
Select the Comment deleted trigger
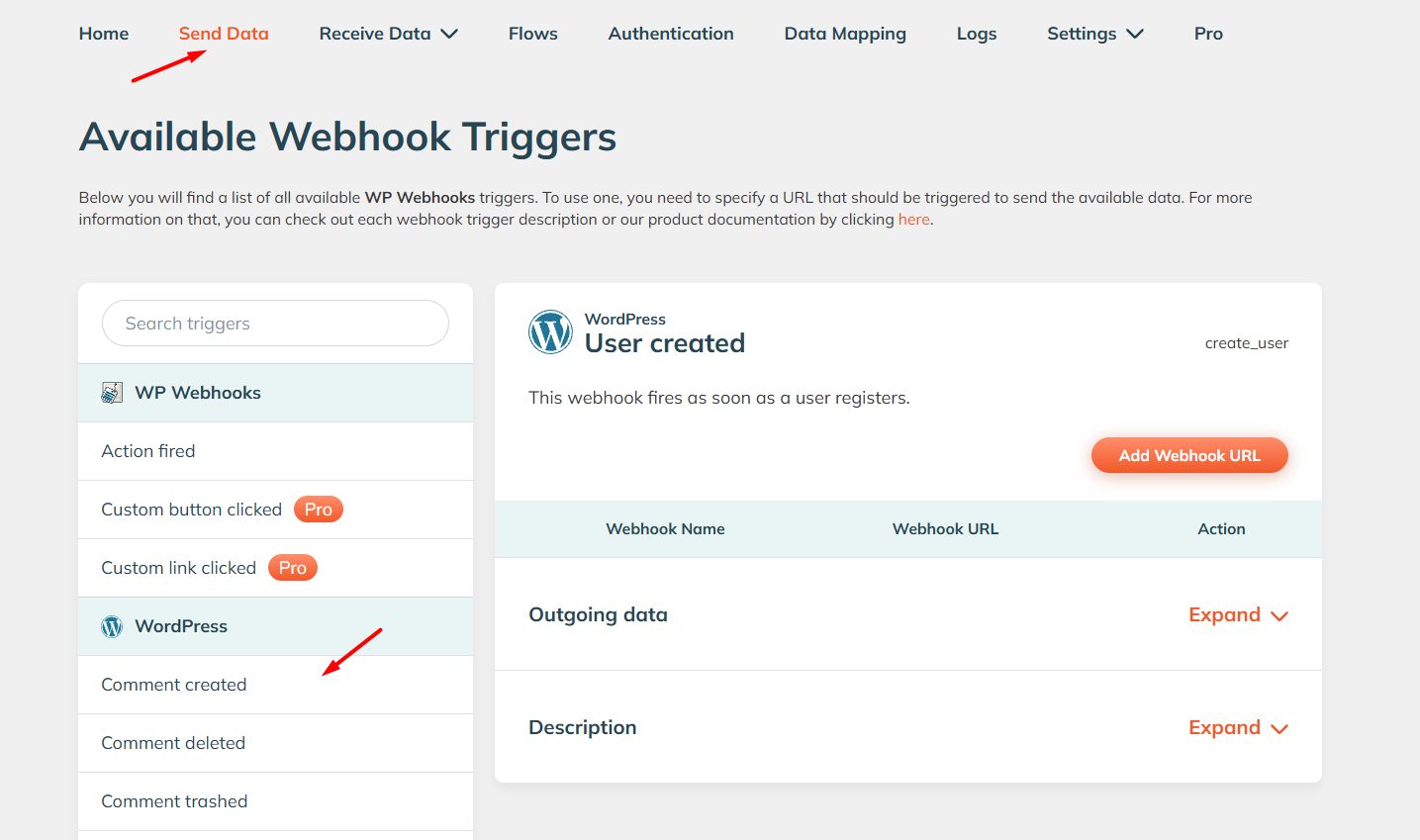173,743
